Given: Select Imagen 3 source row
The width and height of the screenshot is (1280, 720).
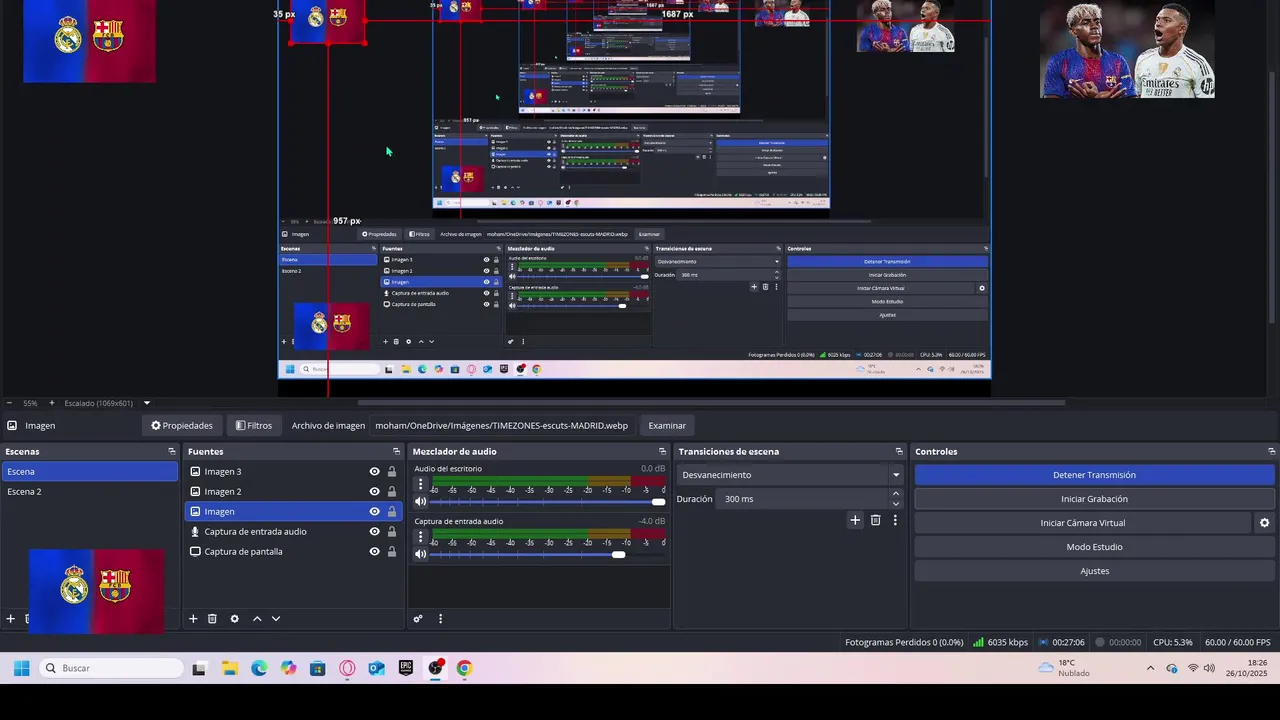Looking at the screenshot, I should pyautogui.click(x=292, y=472).
